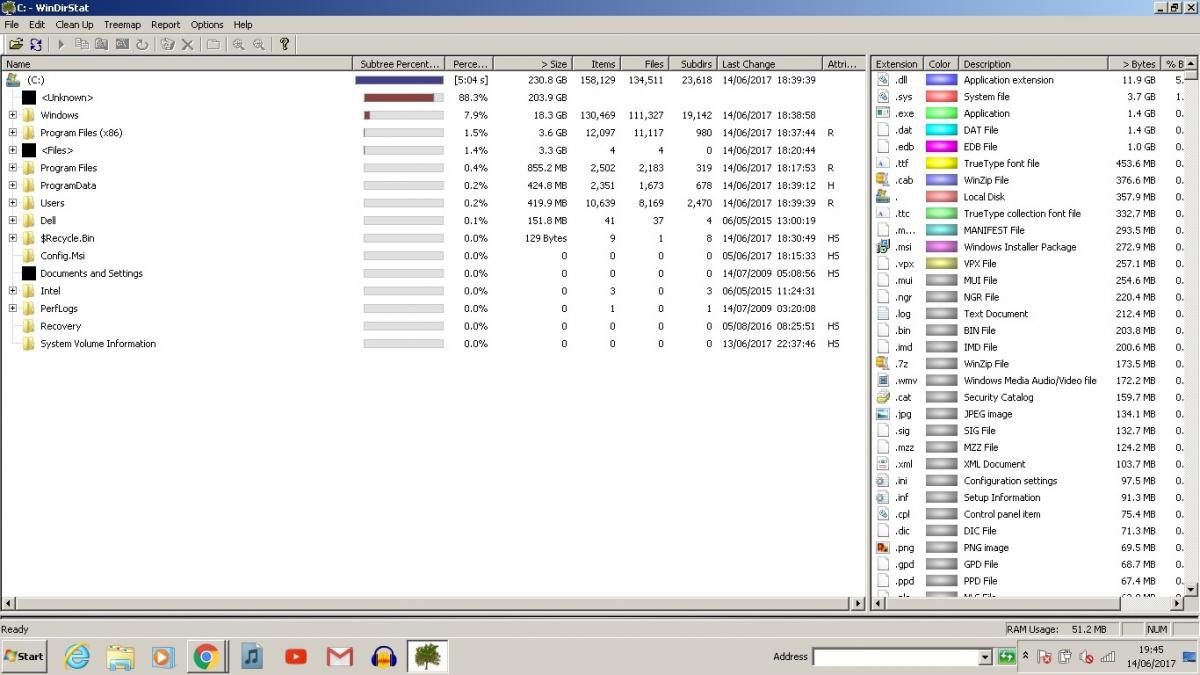The image size is (1200, 675).
Task: Sort by the Last Change column header
Action: pos(770,64)
